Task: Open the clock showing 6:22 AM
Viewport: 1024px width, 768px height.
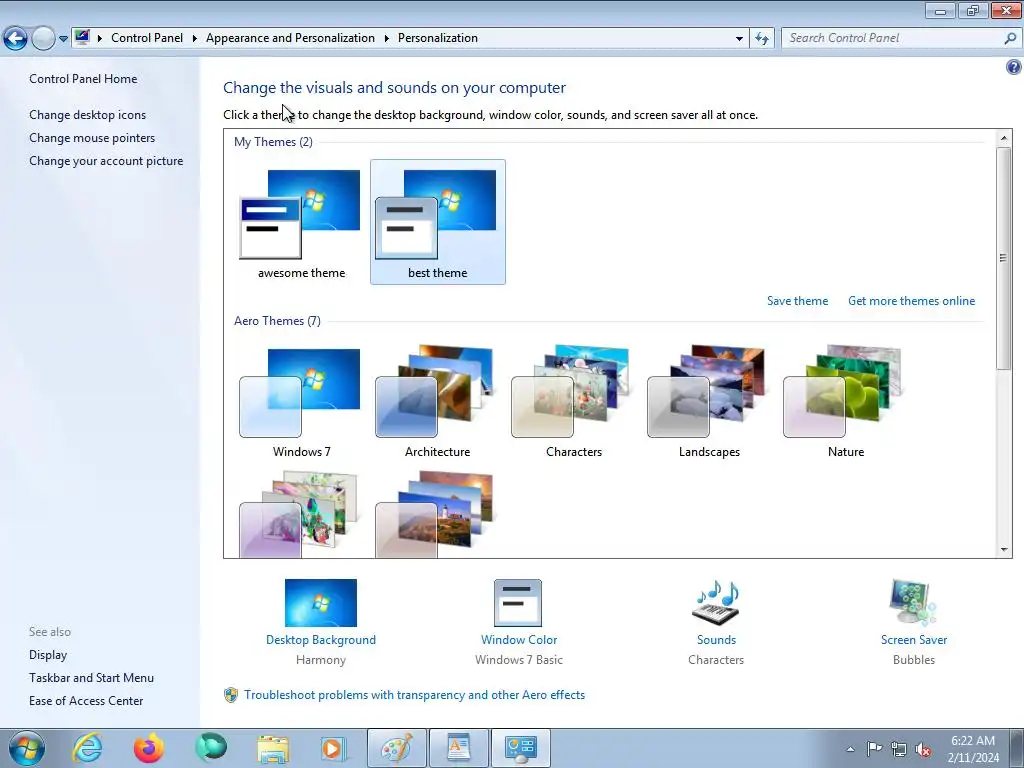Action: click(973, 749)
